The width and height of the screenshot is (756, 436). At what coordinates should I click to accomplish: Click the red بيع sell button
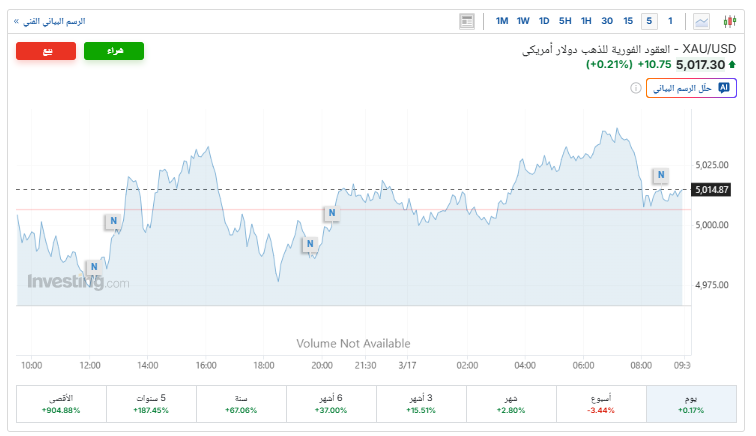(46, 51)
